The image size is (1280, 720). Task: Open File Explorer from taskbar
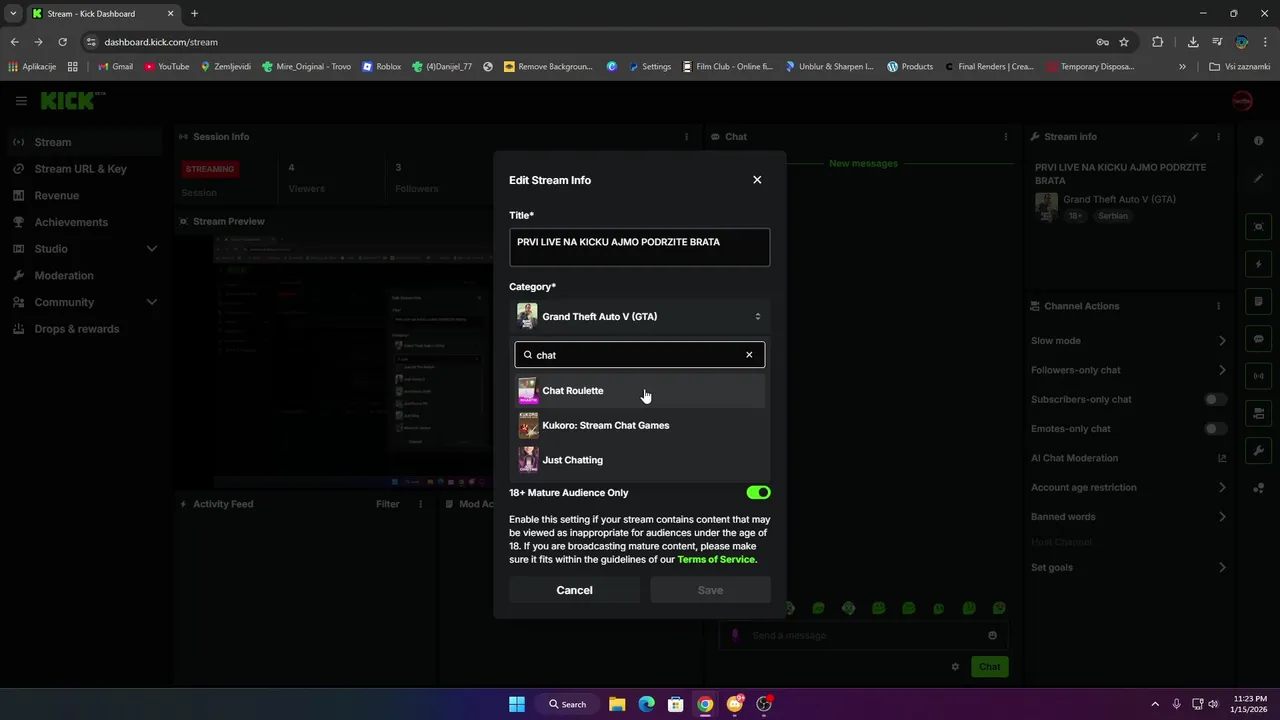point(617,704)
